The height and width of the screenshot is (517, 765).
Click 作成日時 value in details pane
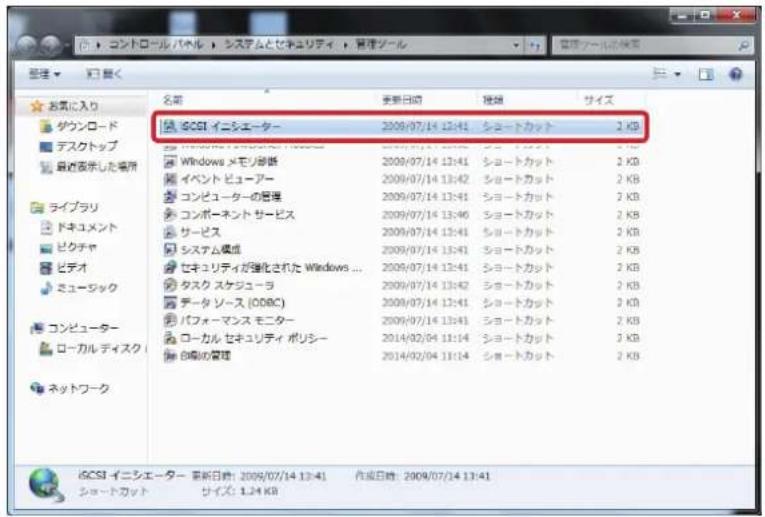point(447,476)
